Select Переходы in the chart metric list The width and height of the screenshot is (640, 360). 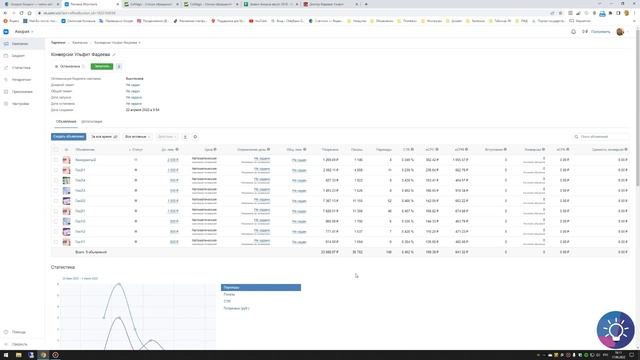click(x=261, y=288)
